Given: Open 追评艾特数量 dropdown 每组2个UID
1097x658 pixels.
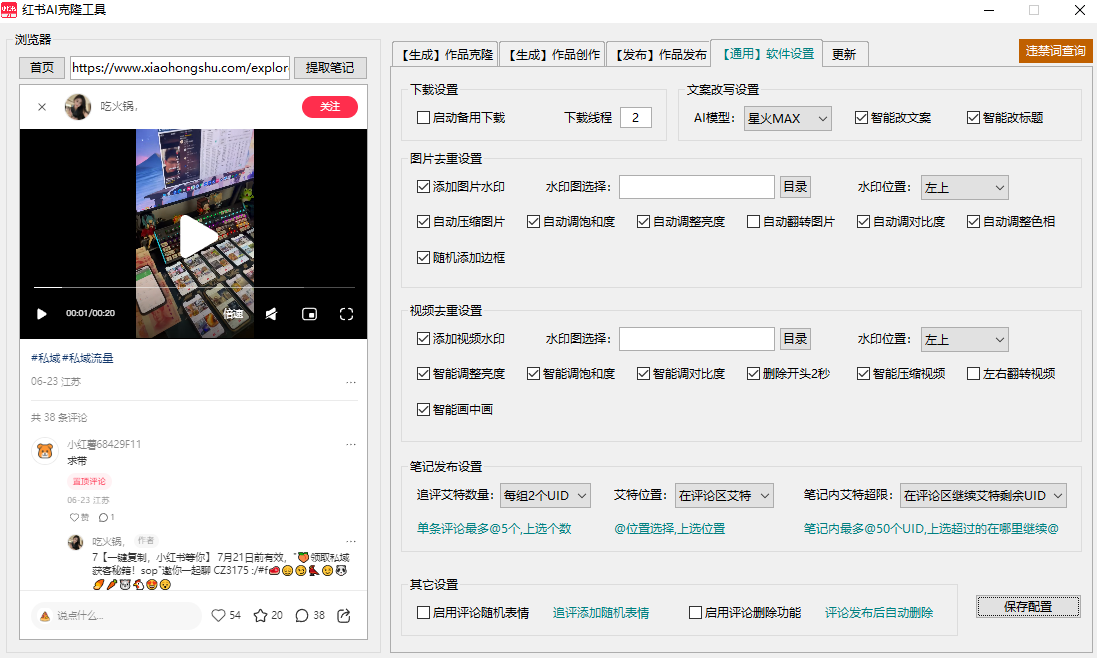Looking at the screenshot, I should 545,495.
